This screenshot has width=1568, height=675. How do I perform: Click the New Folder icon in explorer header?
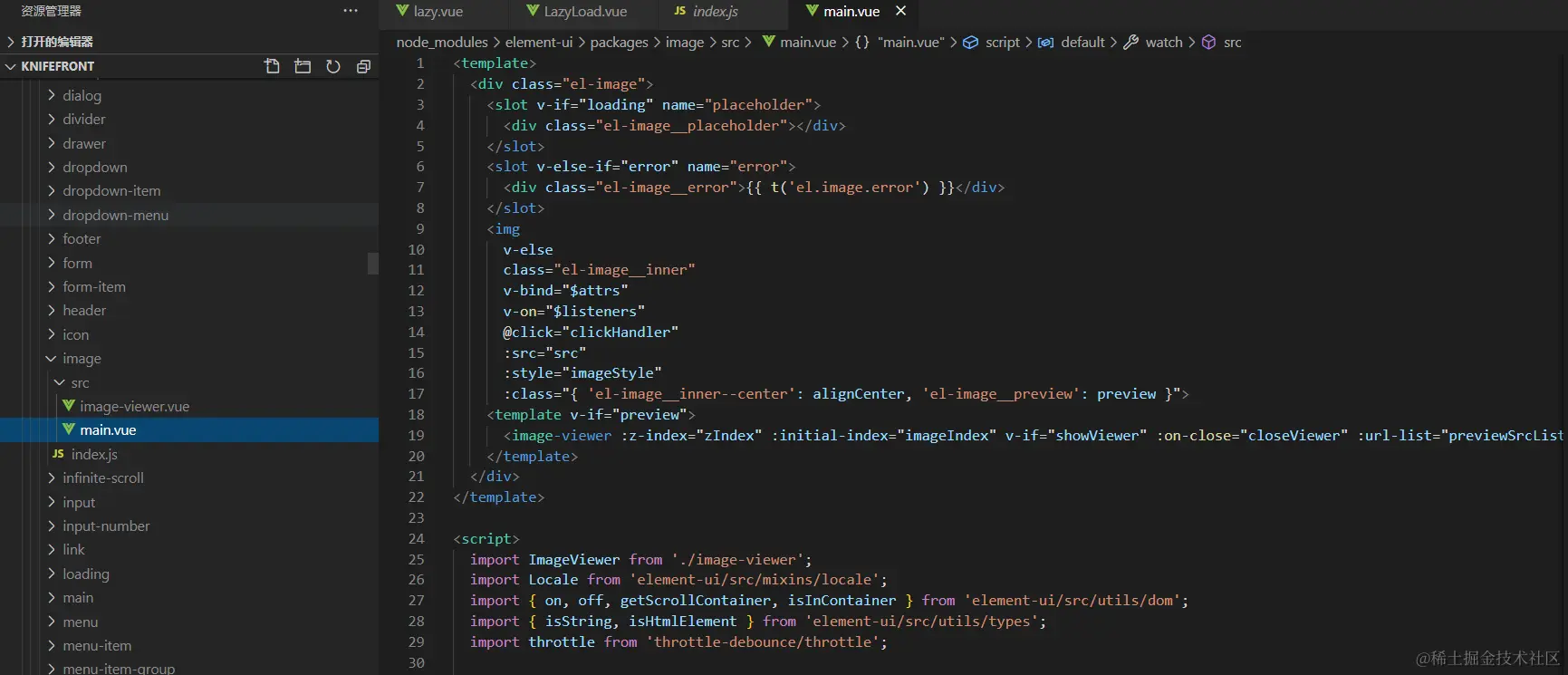click(303, 66)
